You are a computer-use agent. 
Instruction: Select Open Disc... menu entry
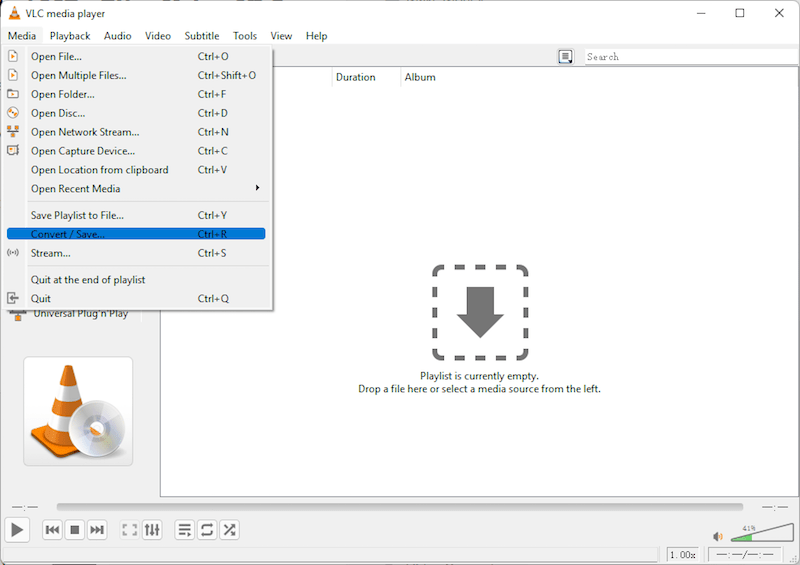136,113
